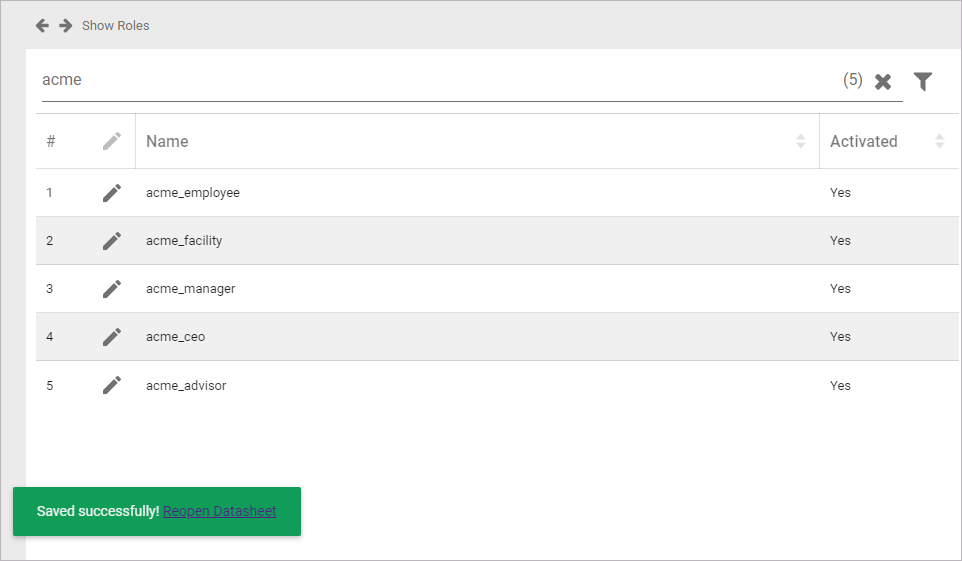Viewport: 962px width, 561px height.
Task: Clear the acme search with the X icon
Action: tap(883, 82)
